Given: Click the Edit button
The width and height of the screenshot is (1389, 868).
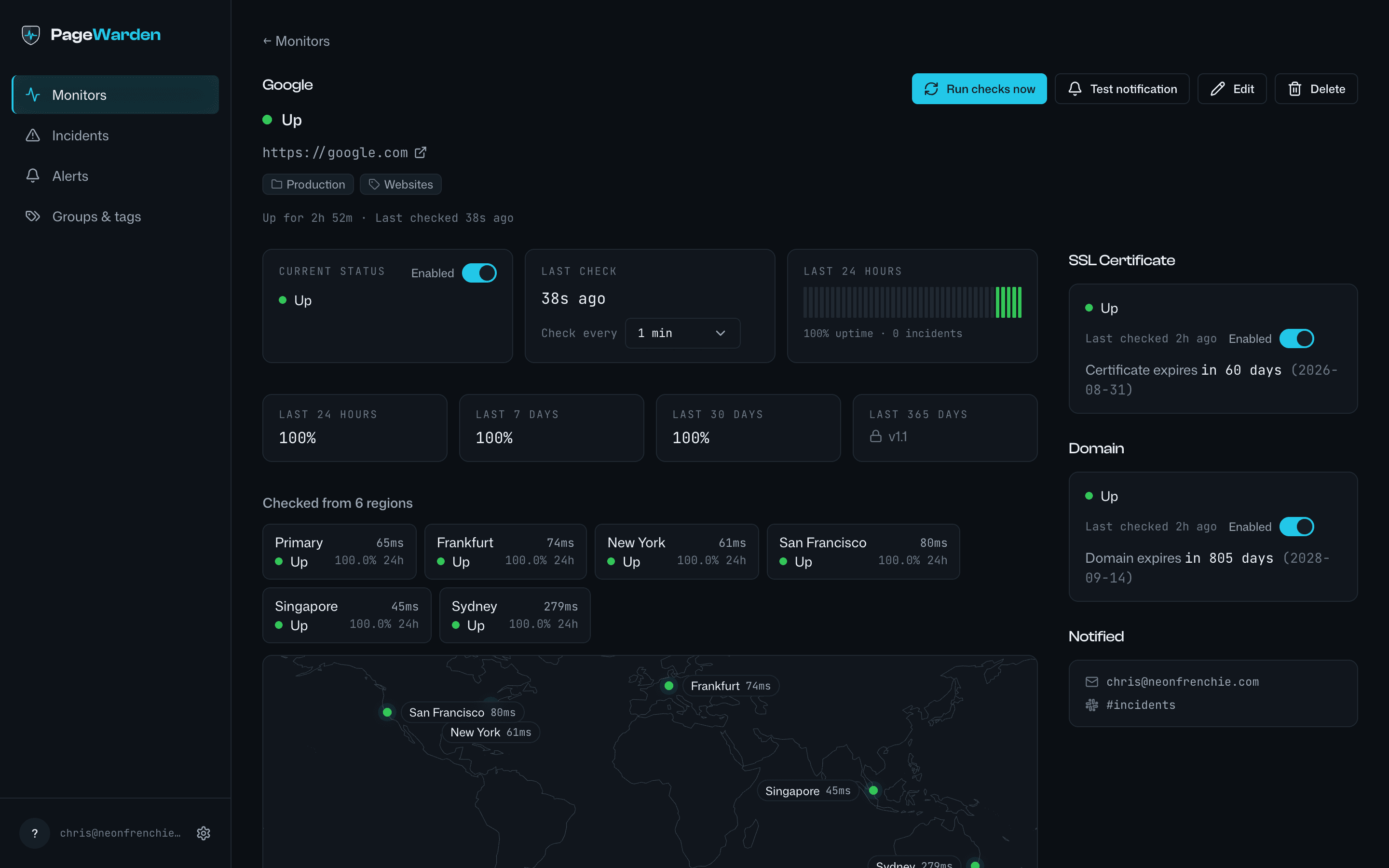Looking at the screenshot, I should click(x=1232, y=89).
